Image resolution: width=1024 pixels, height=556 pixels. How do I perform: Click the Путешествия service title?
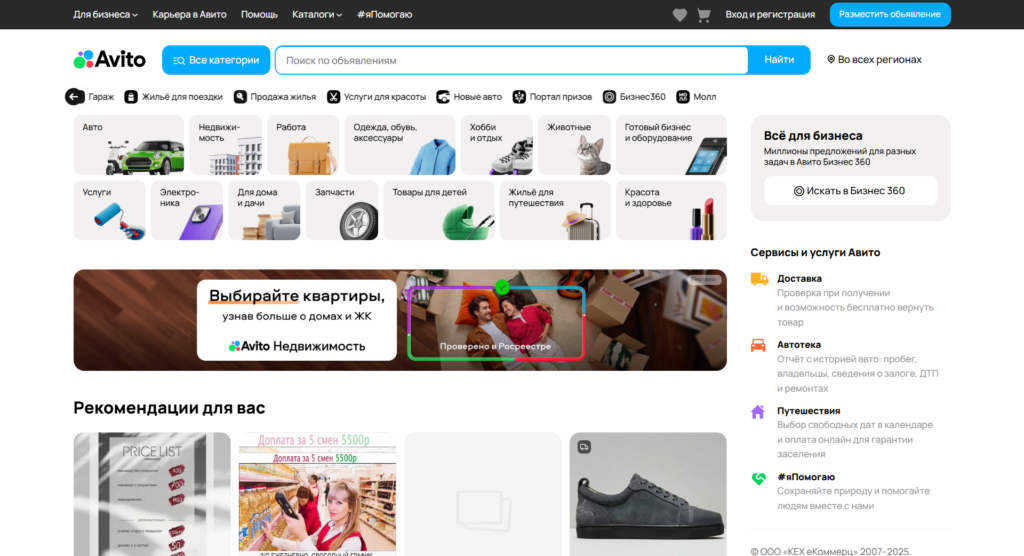click(808, 411)
